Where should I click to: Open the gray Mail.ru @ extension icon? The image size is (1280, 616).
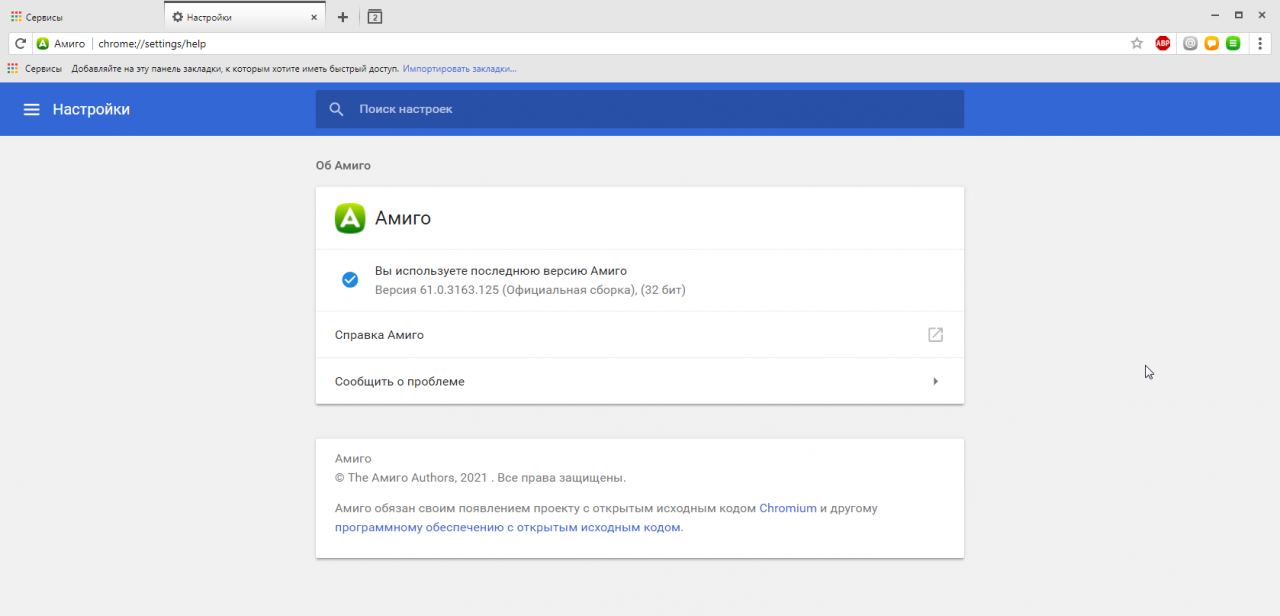(1190, 43)
